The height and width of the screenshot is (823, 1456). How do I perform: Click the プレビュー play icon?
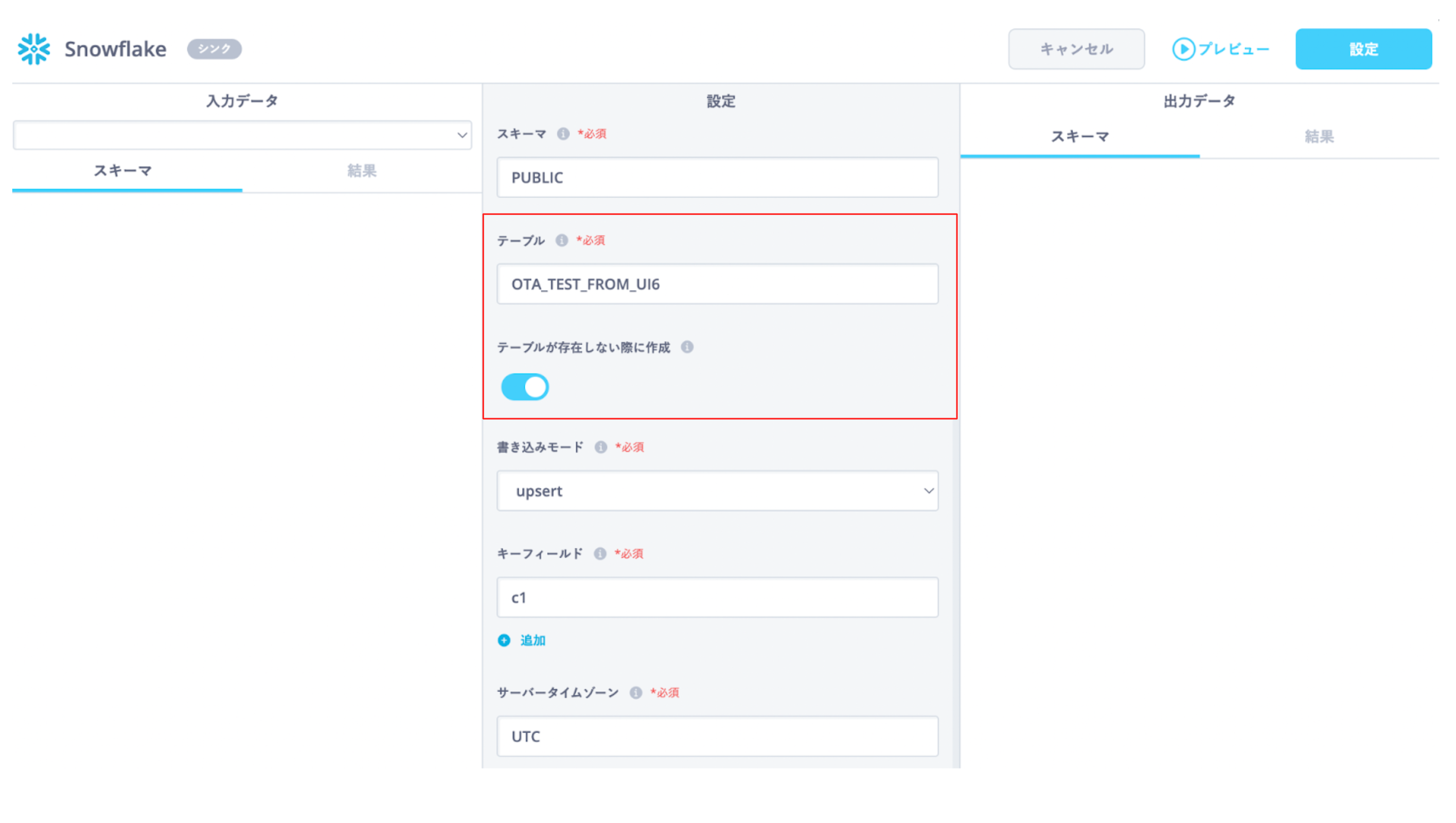point(1185,49)
